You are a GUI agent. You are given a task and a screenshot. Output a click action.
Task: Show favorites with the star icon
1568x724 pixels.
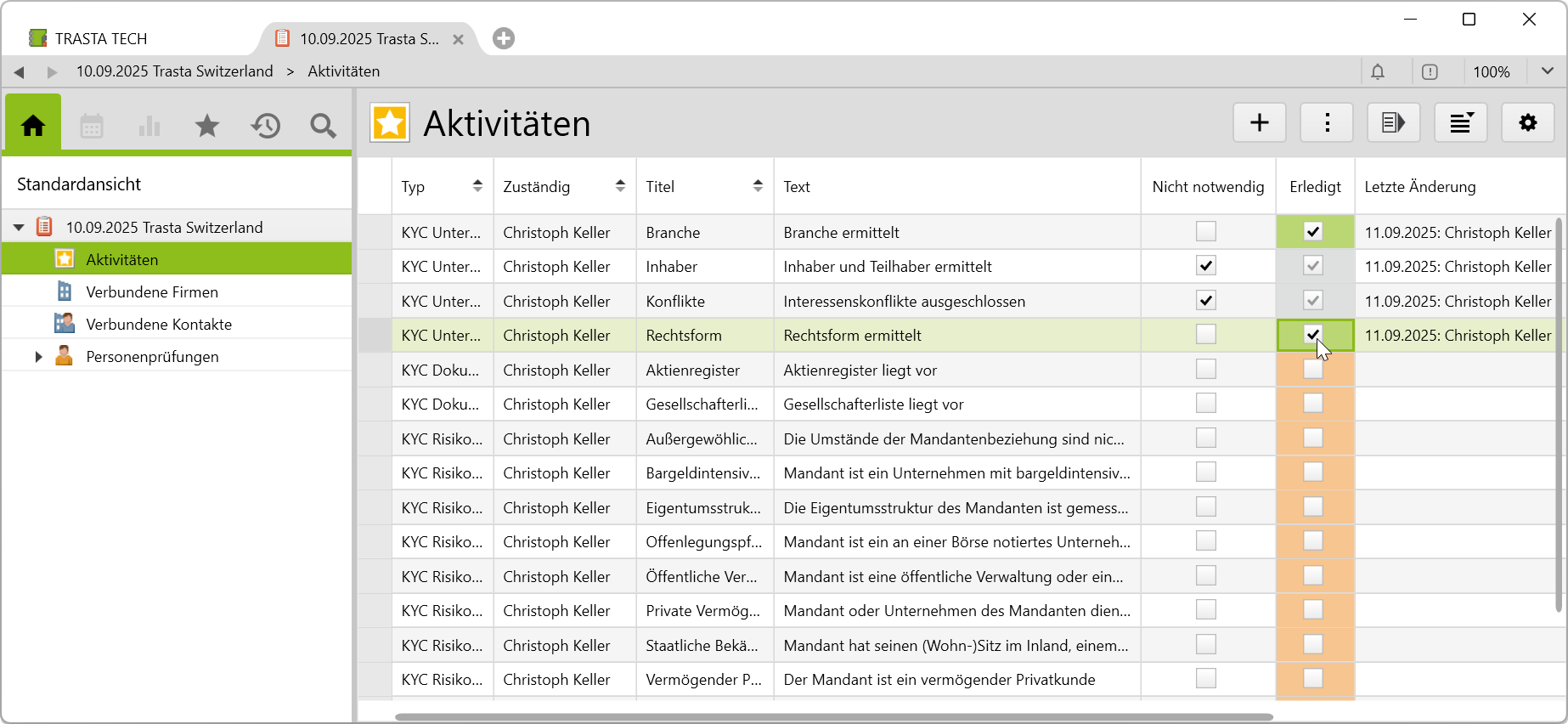(207, 126)
